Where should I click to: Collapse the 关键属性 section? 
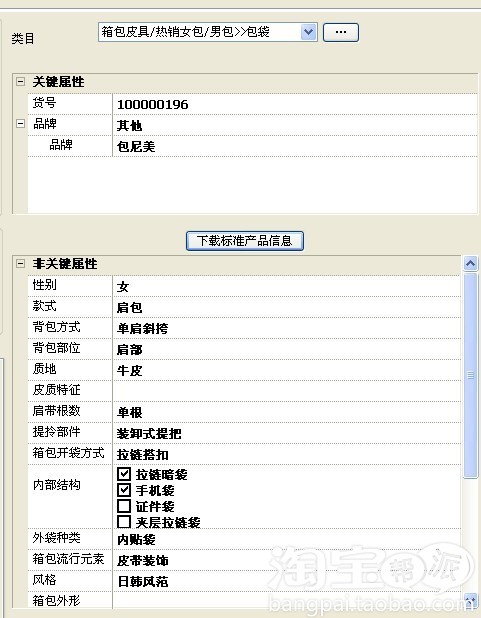[x=20, y=82]
